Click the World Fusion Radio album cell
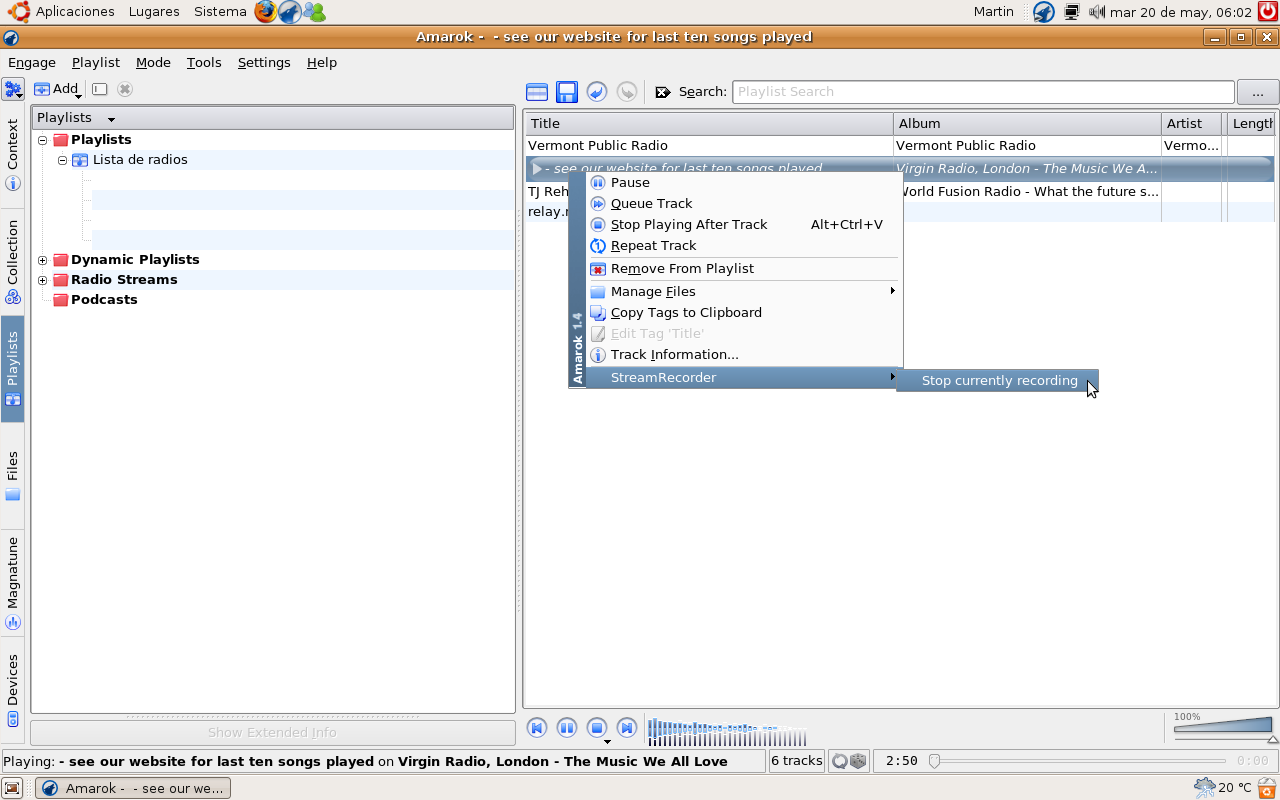Screen dimensions: 1280x800 tap(1027, 192)
